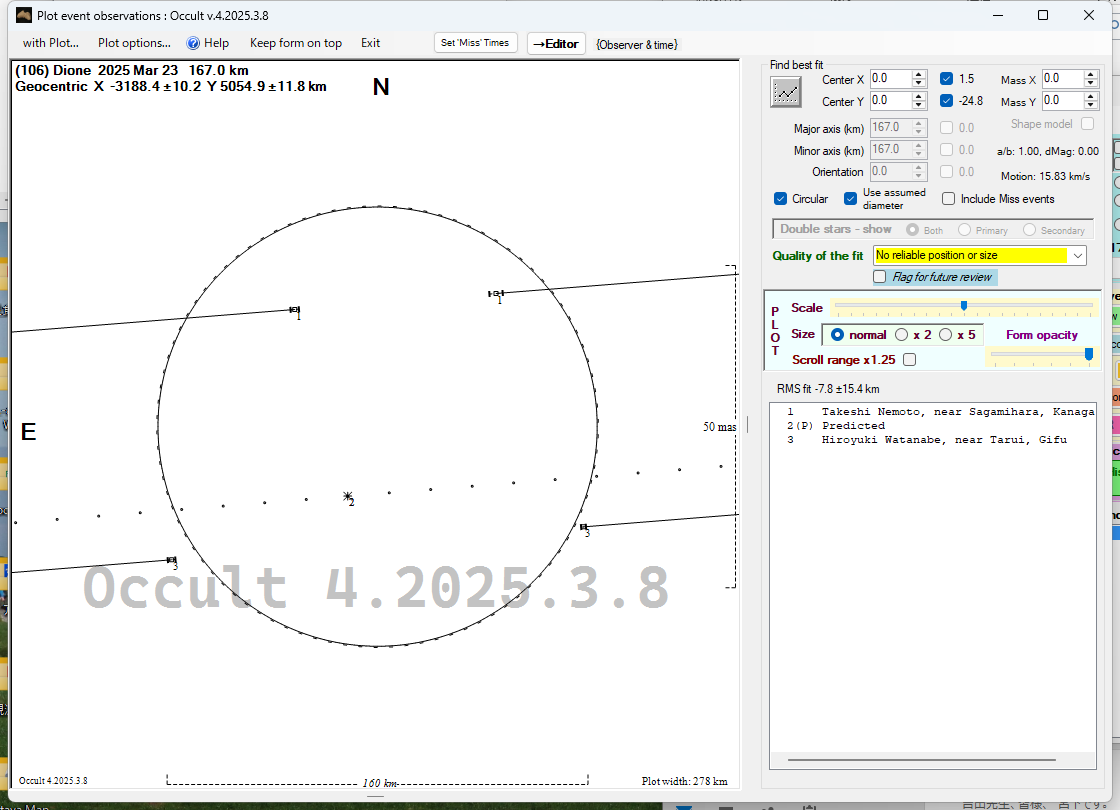Viewport: 1120px width, 810px height.
Task: Click the Find best fit graph icon
Action: pyautogui.click(x=787, y=92)
